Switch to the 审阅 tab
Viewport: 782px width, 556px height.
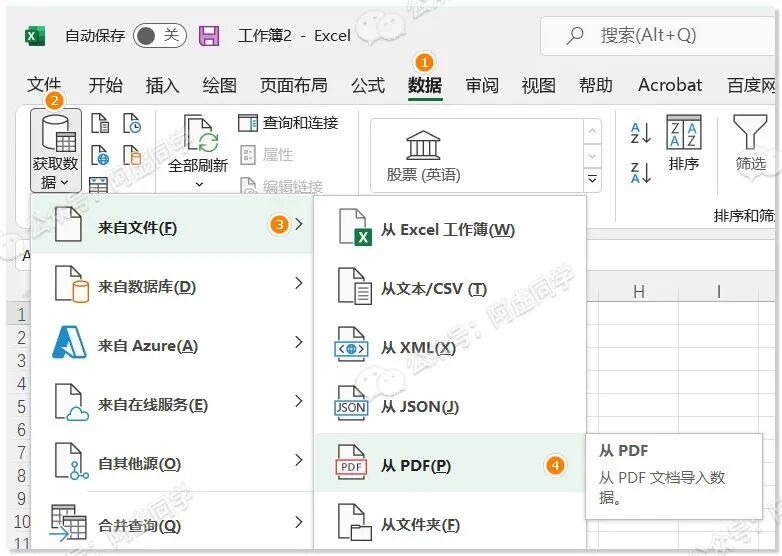(482, 85)
